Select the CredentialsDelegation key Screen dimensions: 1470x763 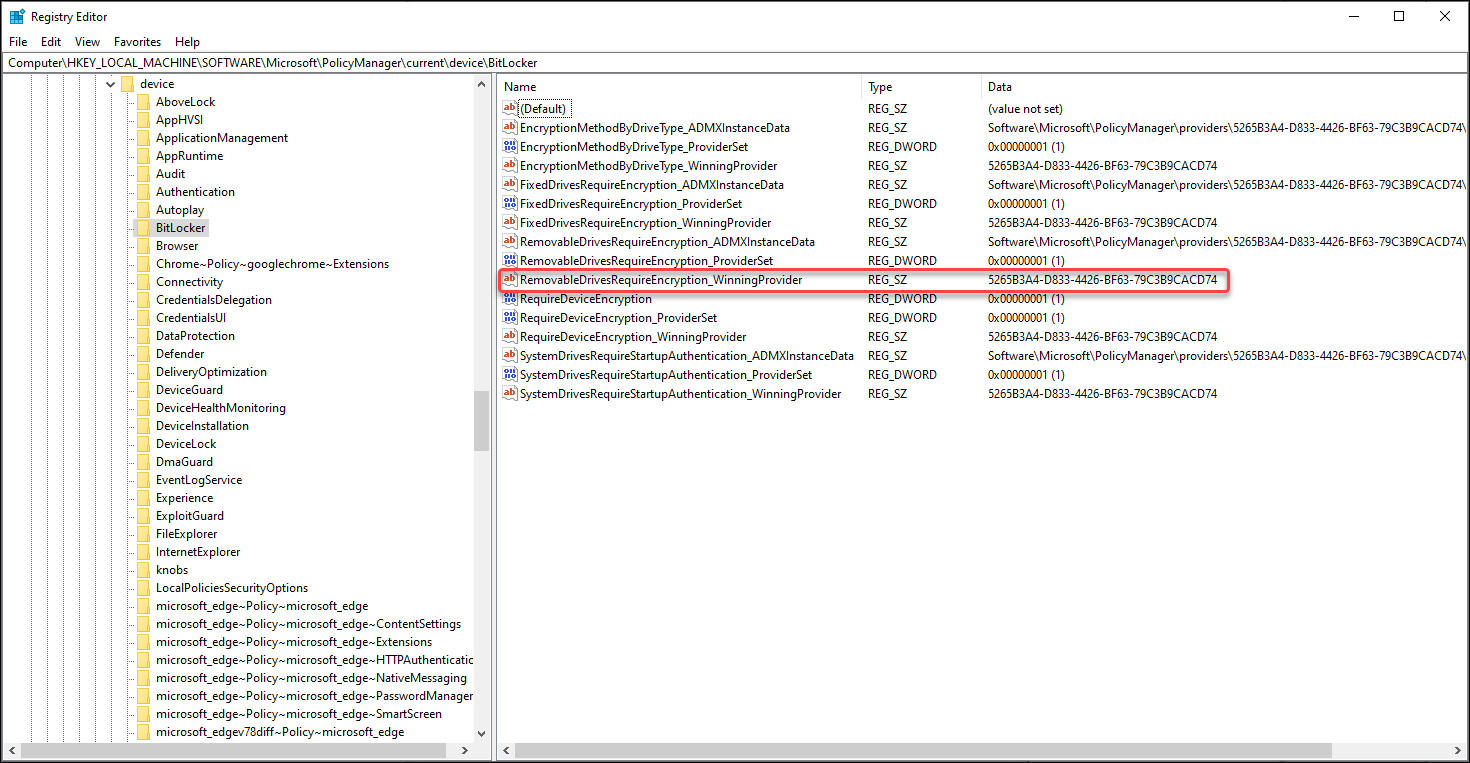(214, 299)
